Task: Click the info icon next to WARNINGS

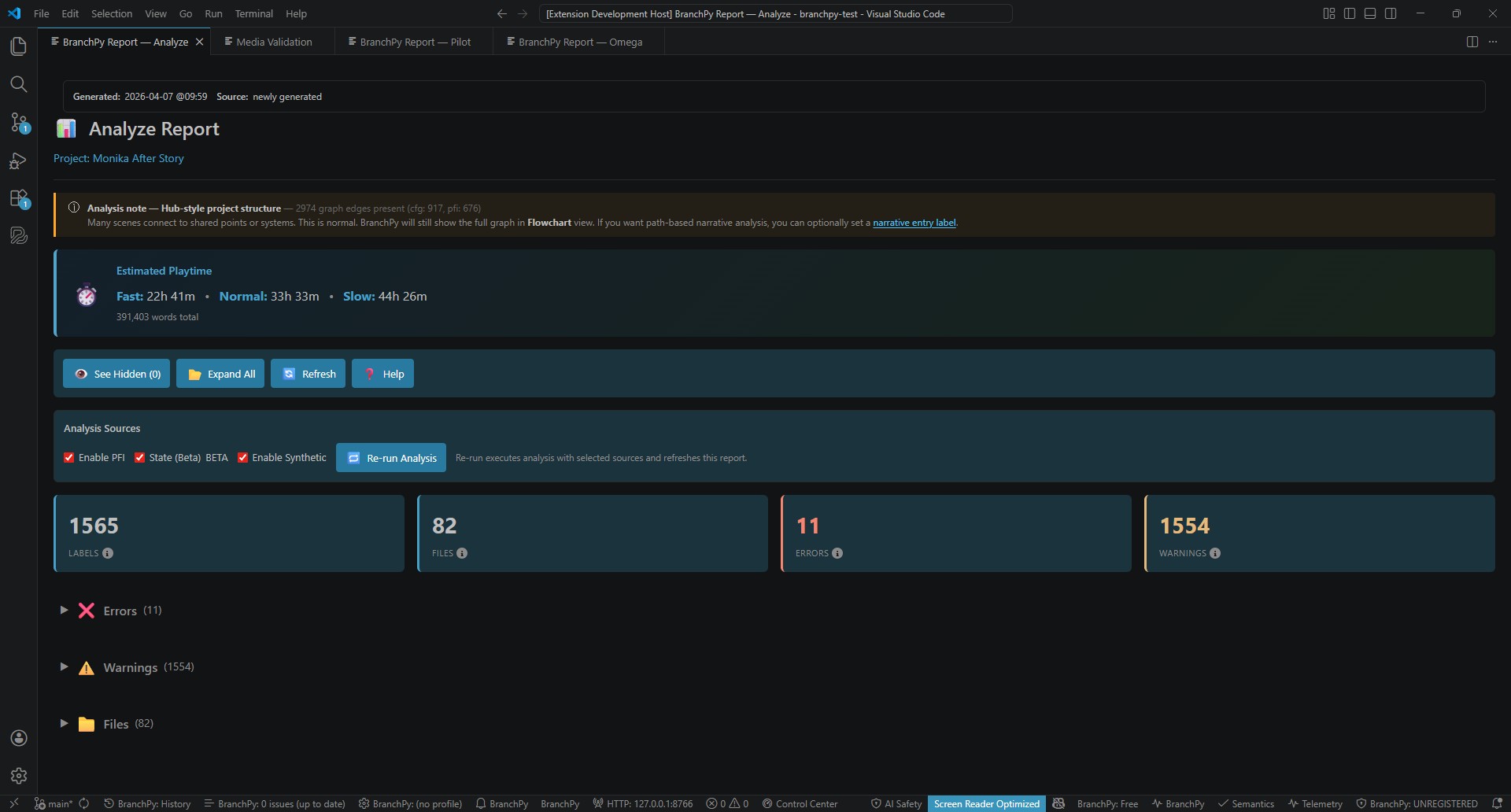Action: point(1215,553)
